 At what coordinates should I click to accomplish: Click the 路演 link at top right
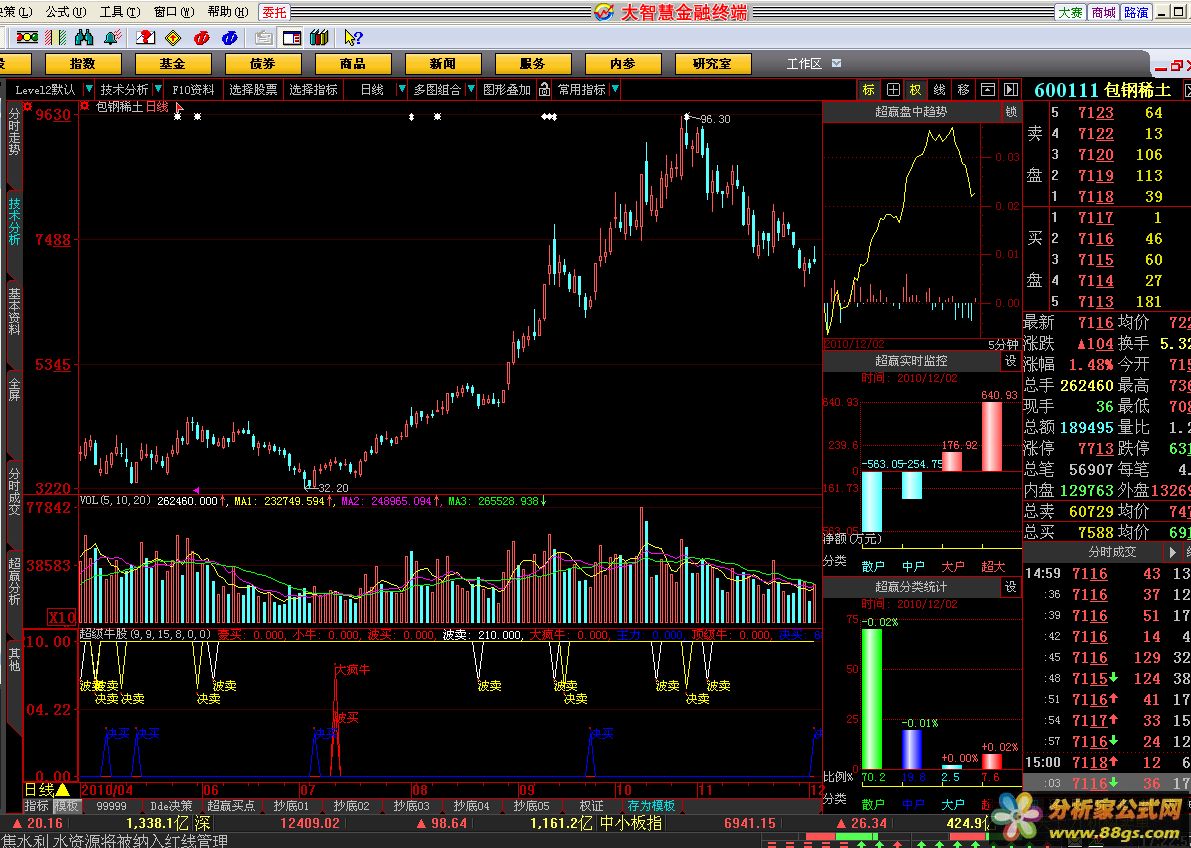point(1136,12)
